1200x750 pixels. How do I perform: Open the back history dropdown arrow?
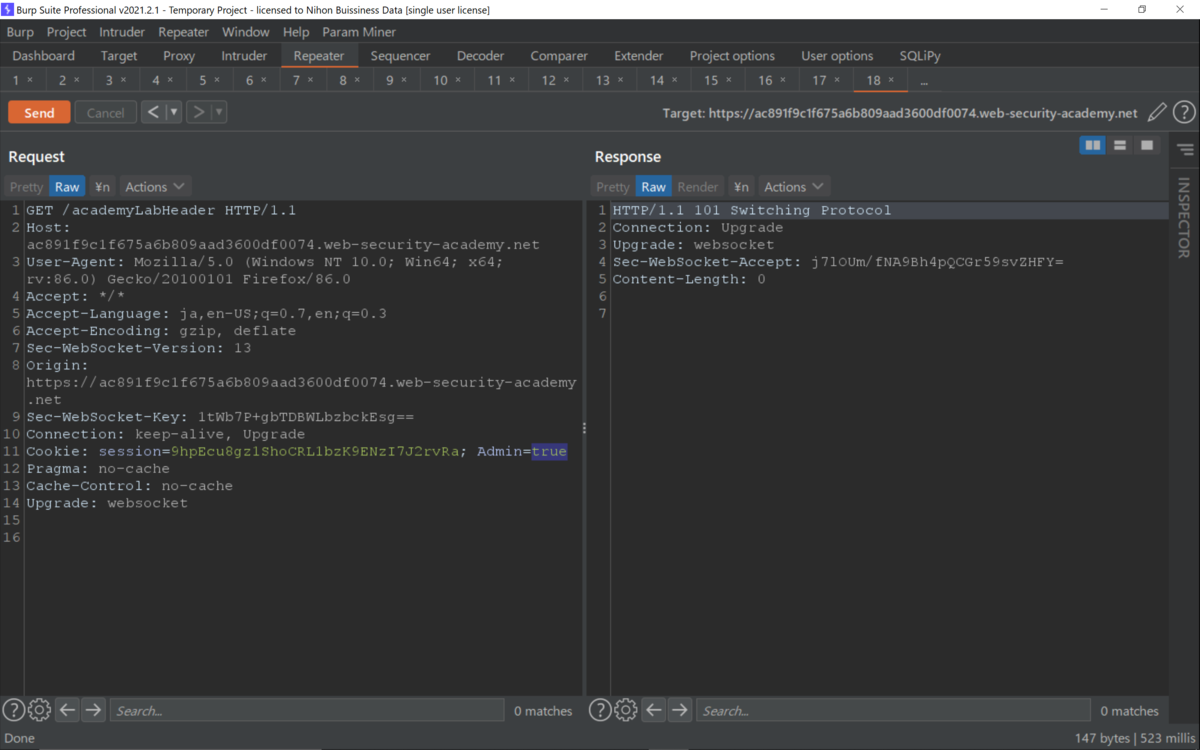click(174, 112)
